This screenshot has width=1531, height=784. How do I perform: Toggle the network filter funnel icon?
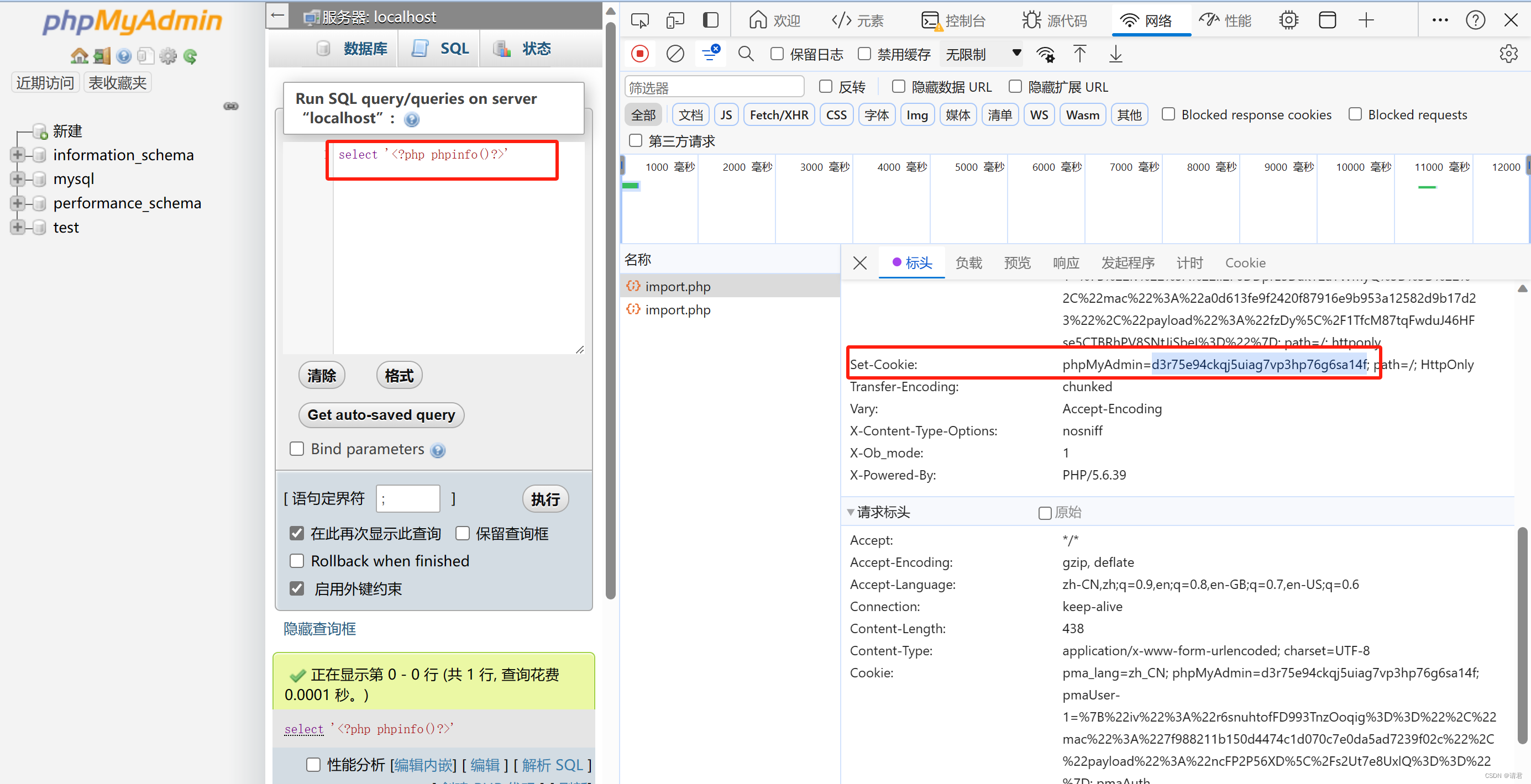point(711,54)
